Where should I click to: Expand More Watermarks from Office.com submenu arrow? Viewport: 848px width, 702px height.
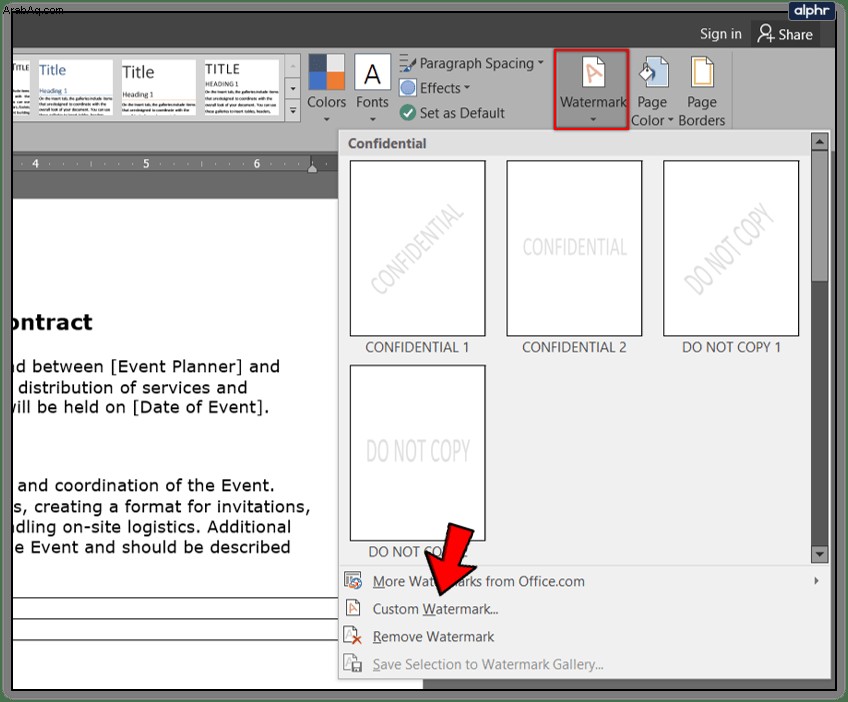point(816,581)
